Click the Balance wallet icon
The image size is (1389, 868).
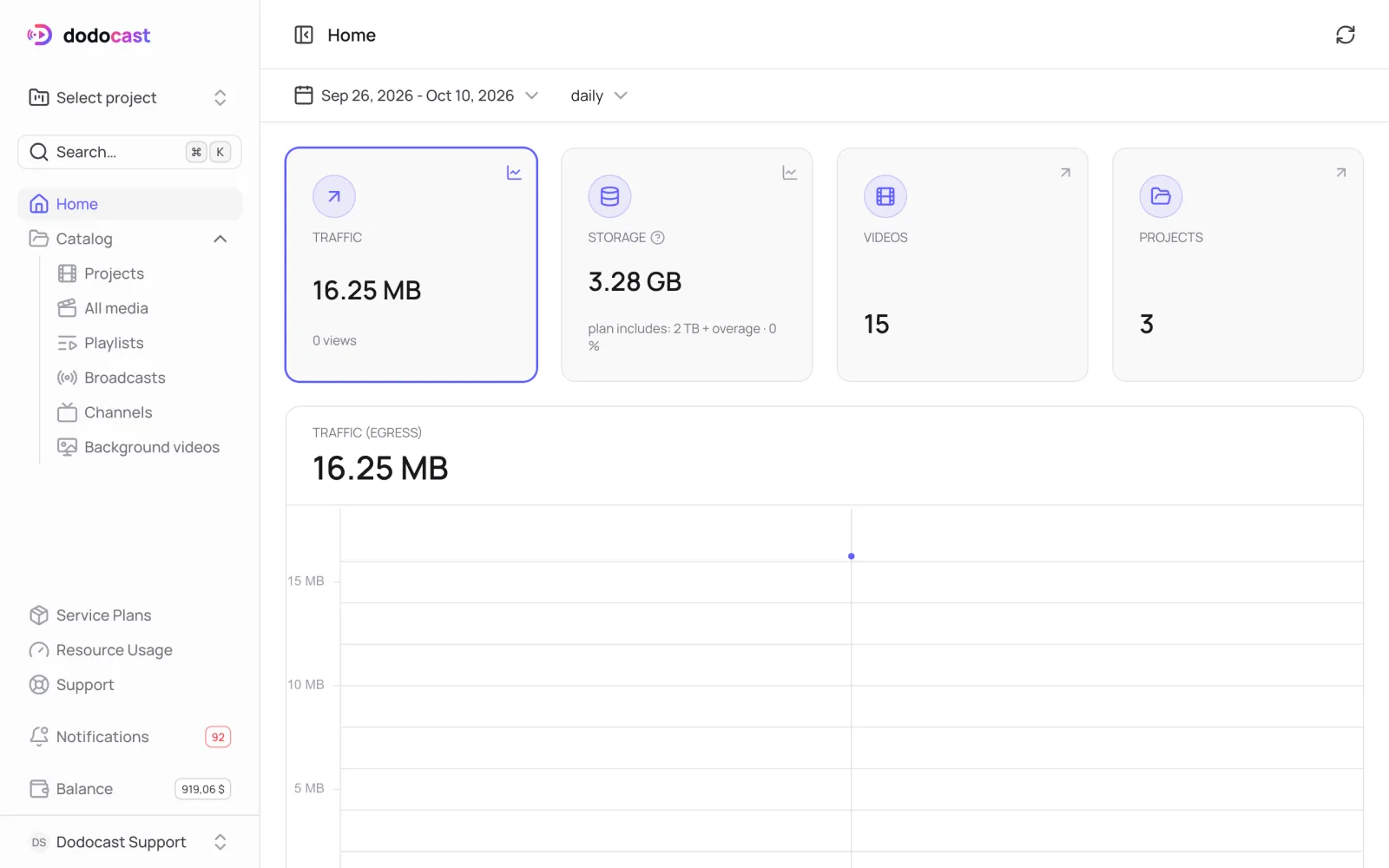tap(39, 789)
